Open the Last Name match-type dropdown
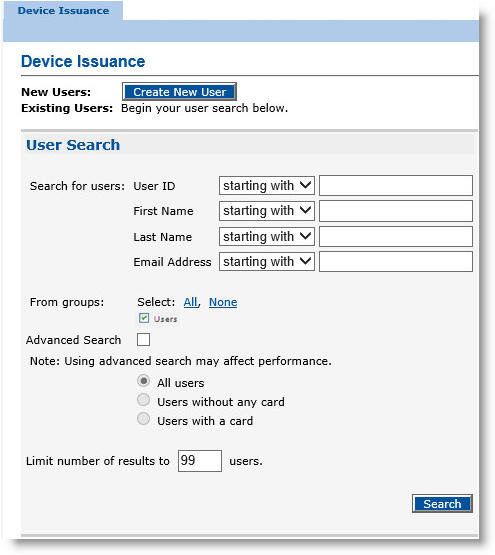Screen dimensions: 495x555 [267, 236]
